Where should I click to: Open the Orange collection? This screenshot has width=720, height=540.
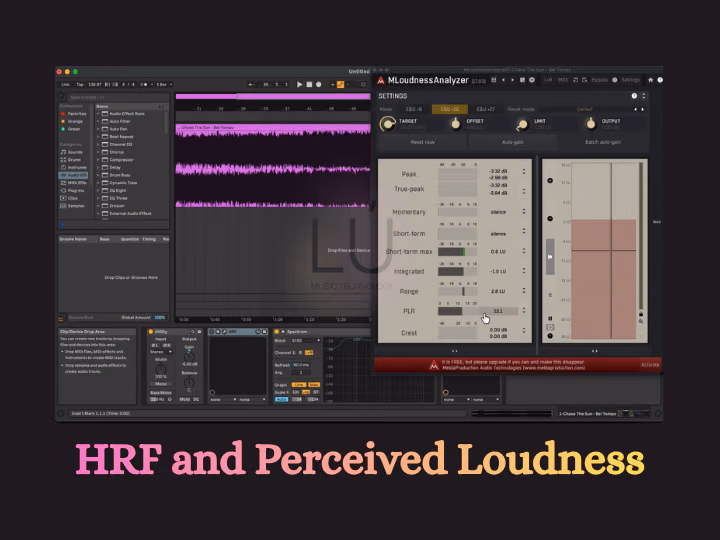click(72, 122)
